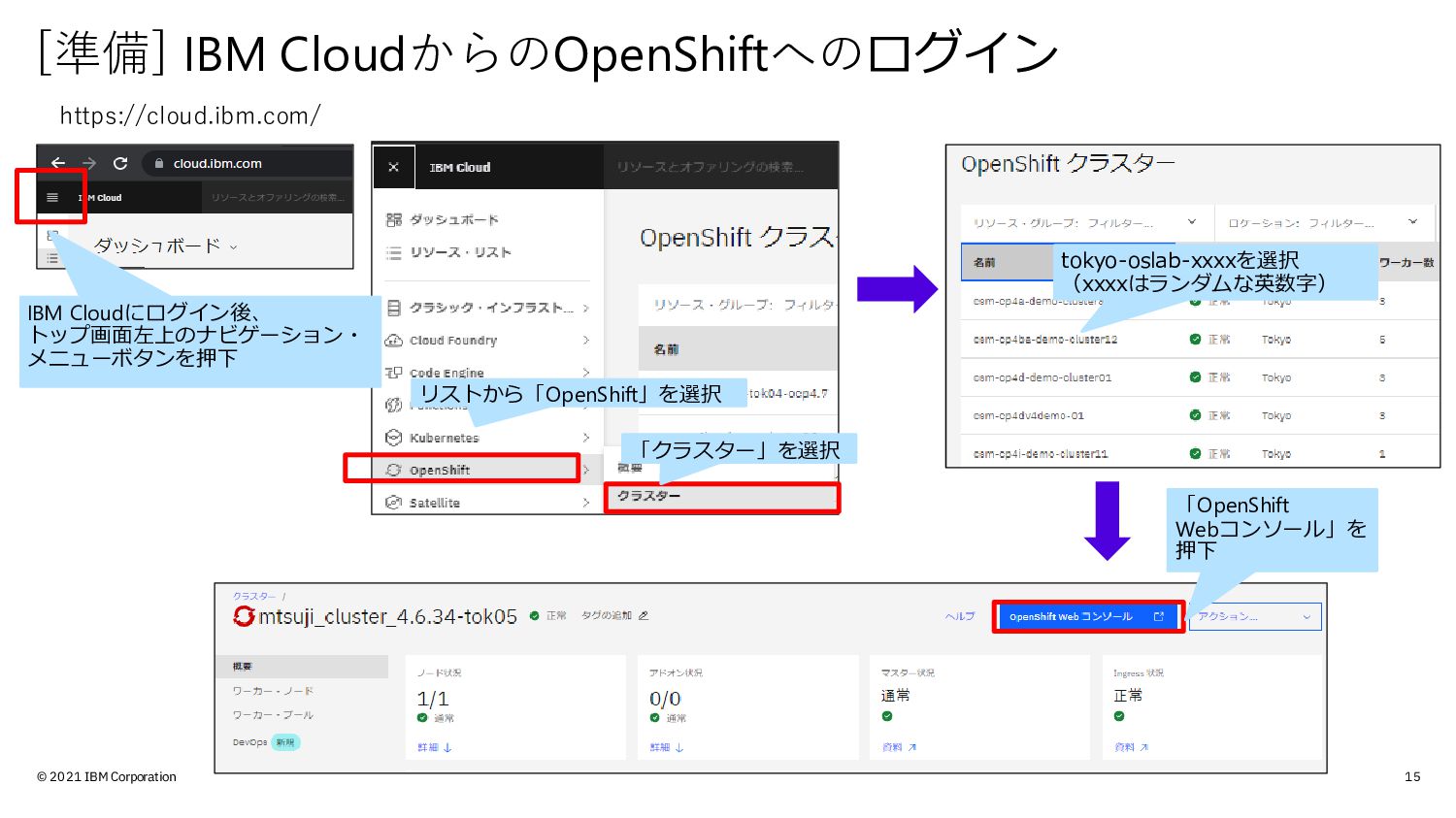Click green check under アドオン状況 0/0
1456x818 pixels.
[x=655, y=718]
